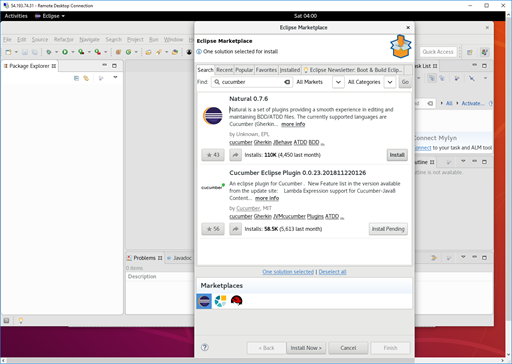Open the Eclipse application menu in top bar
512x364 pixels.
(50, 16)
